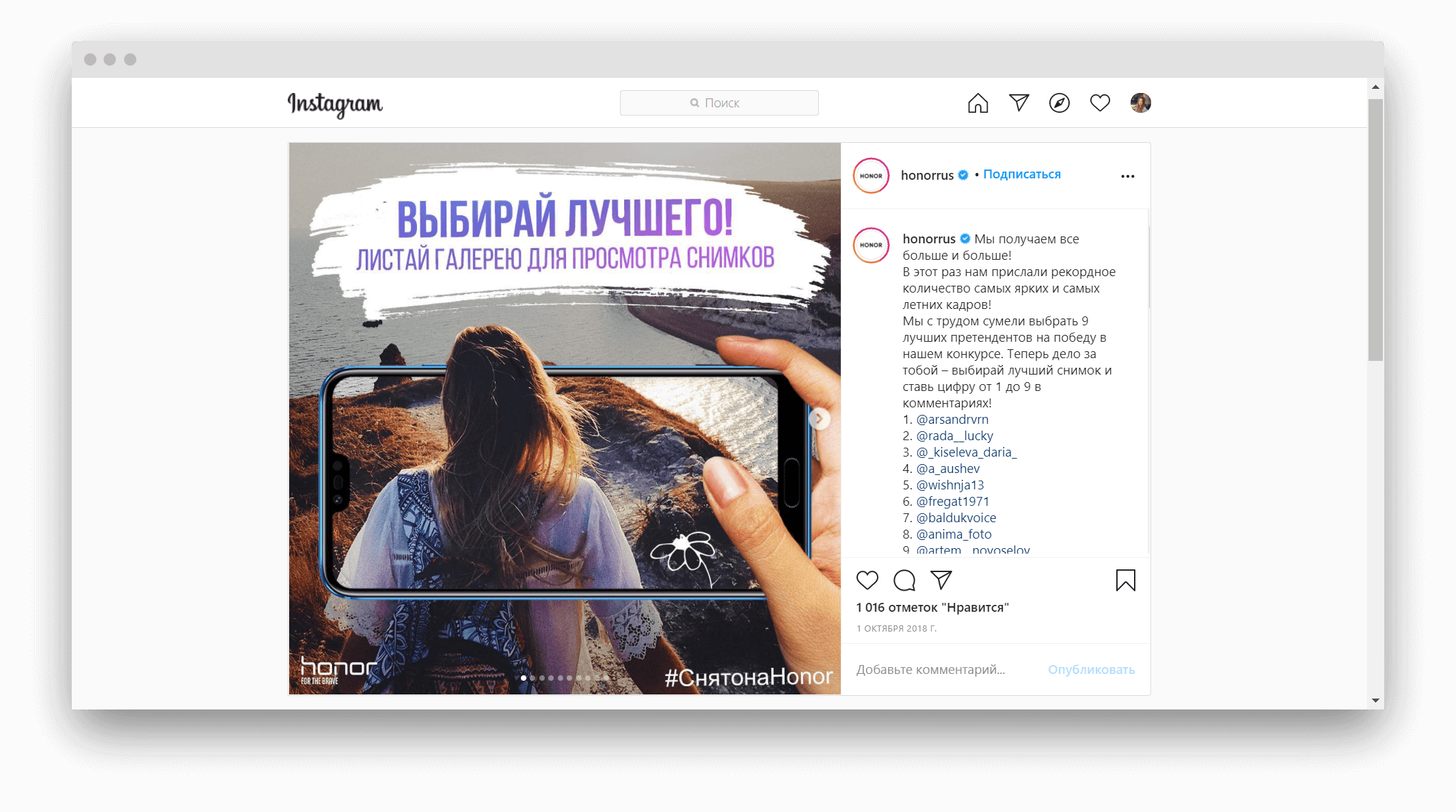Open @fregat1971 profile mention
The image size is (1456, 812).
952,501
